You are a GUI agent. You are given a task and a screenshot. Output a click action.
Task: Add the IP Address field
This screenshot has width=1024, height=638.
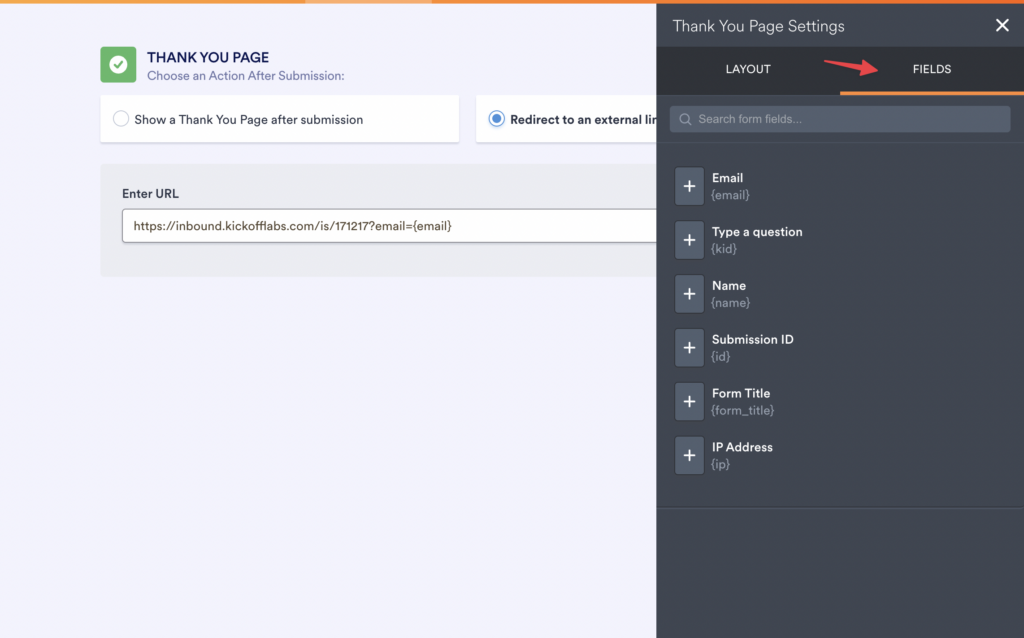689,455
